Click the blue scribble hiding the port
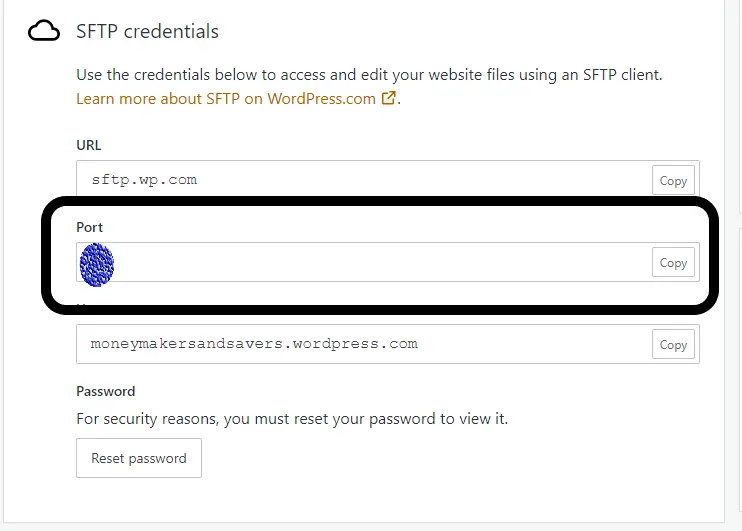Viewport: 742px width, 531px height. (97, 265)
